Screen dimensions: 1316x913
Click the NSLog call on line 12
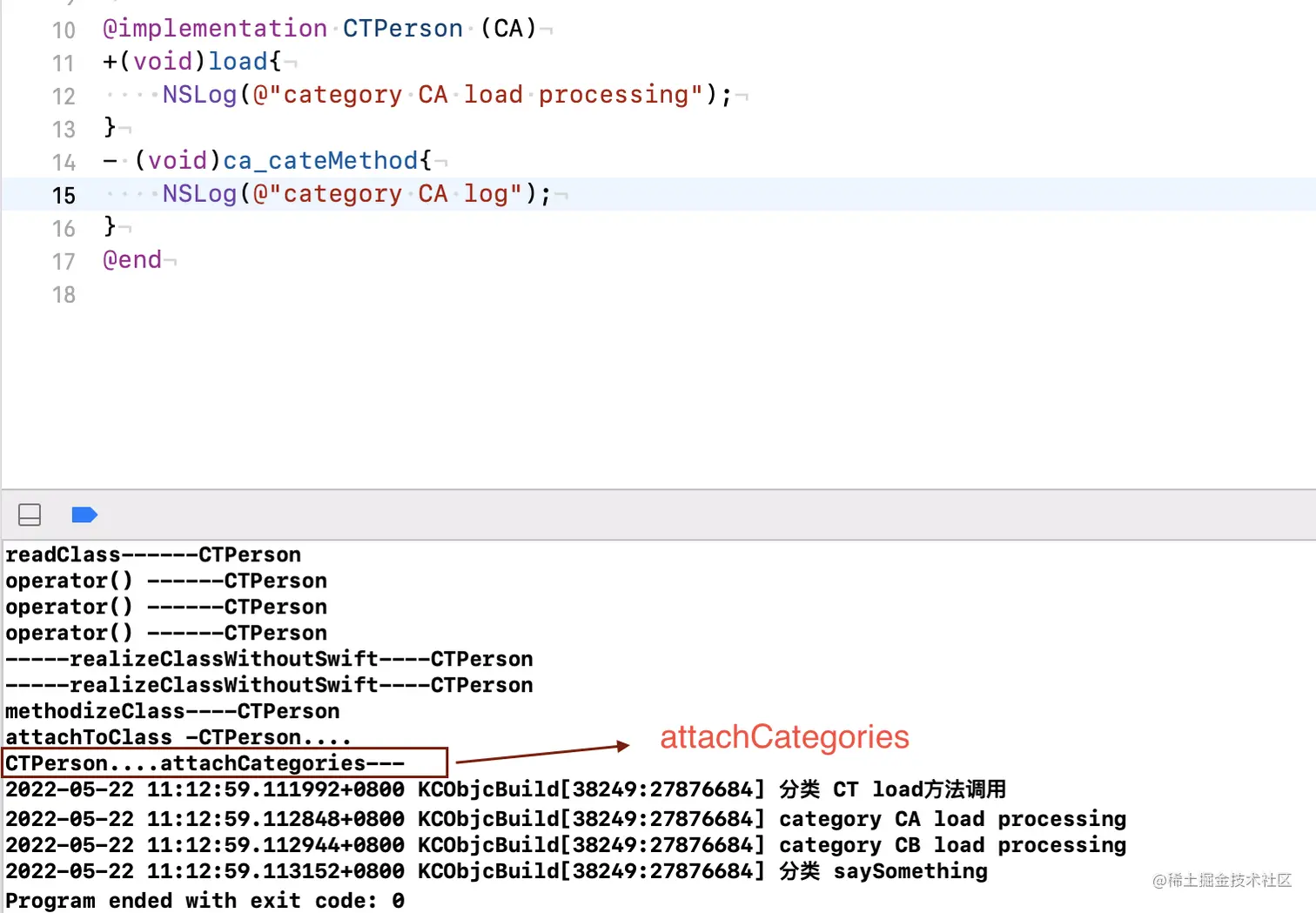pos(199,95)
